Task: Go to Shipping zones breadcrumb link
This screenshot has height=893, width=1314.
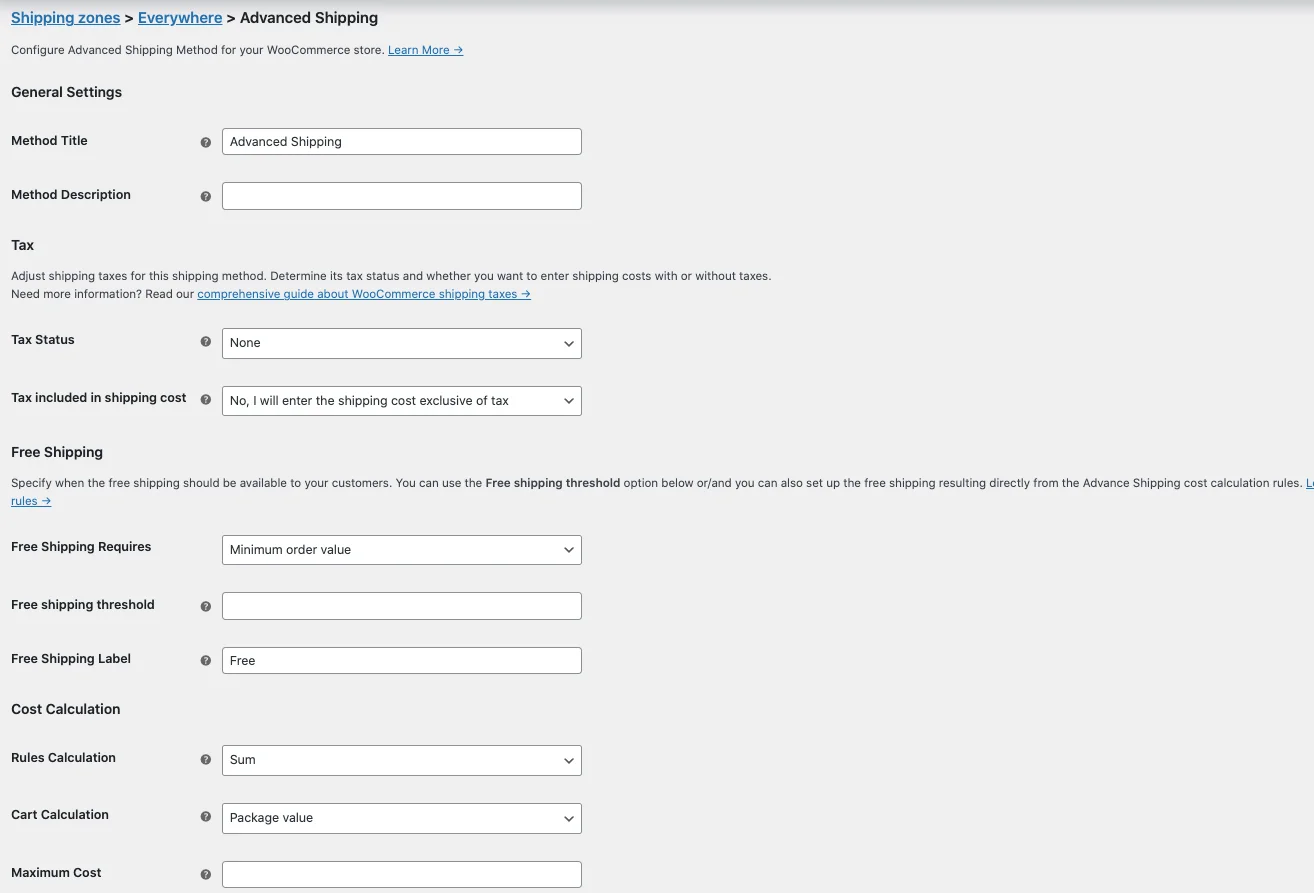Action: (x=66, y=18)
